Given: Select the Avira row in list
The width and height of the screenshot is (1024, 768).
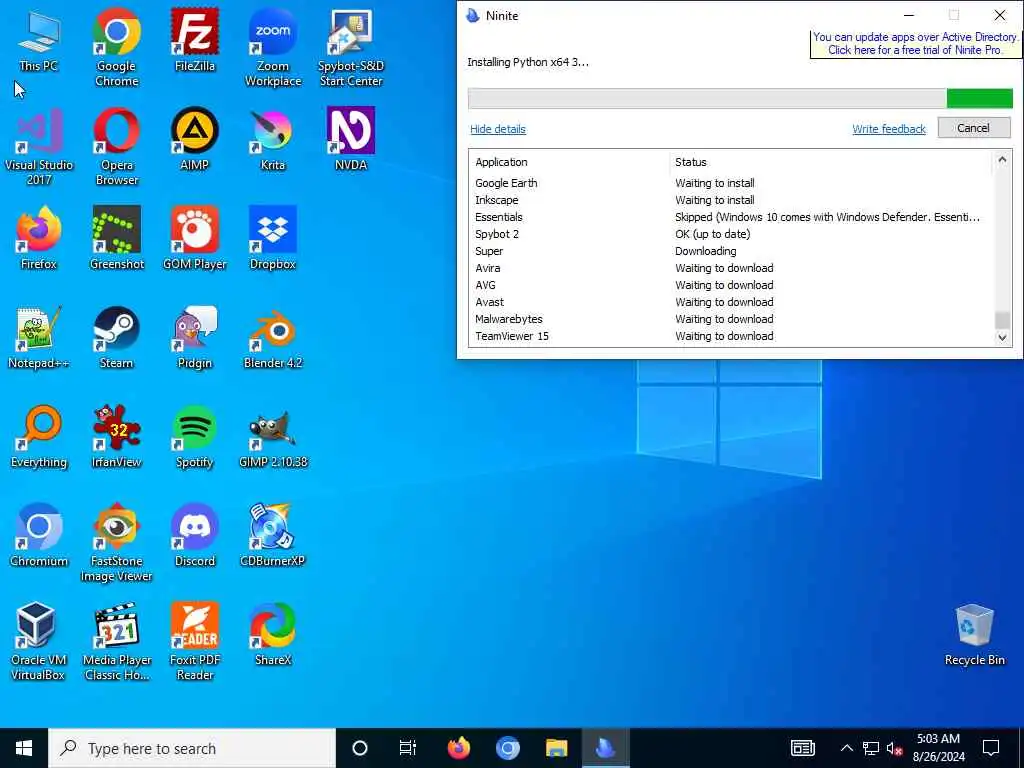Looking at the screenshot, I should [x=731, y=268].
